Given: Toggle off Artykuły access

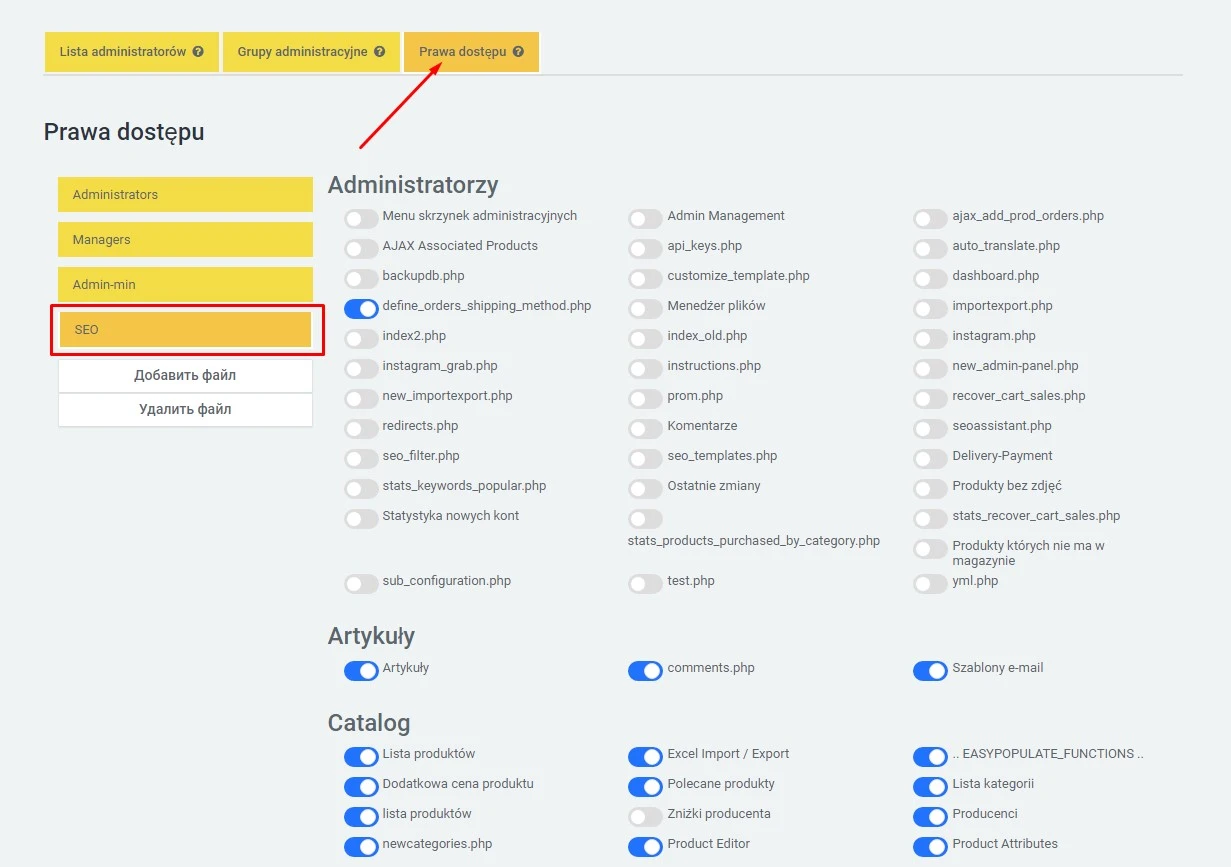Looking at the screenshot, I should click(x=361, y=670).
